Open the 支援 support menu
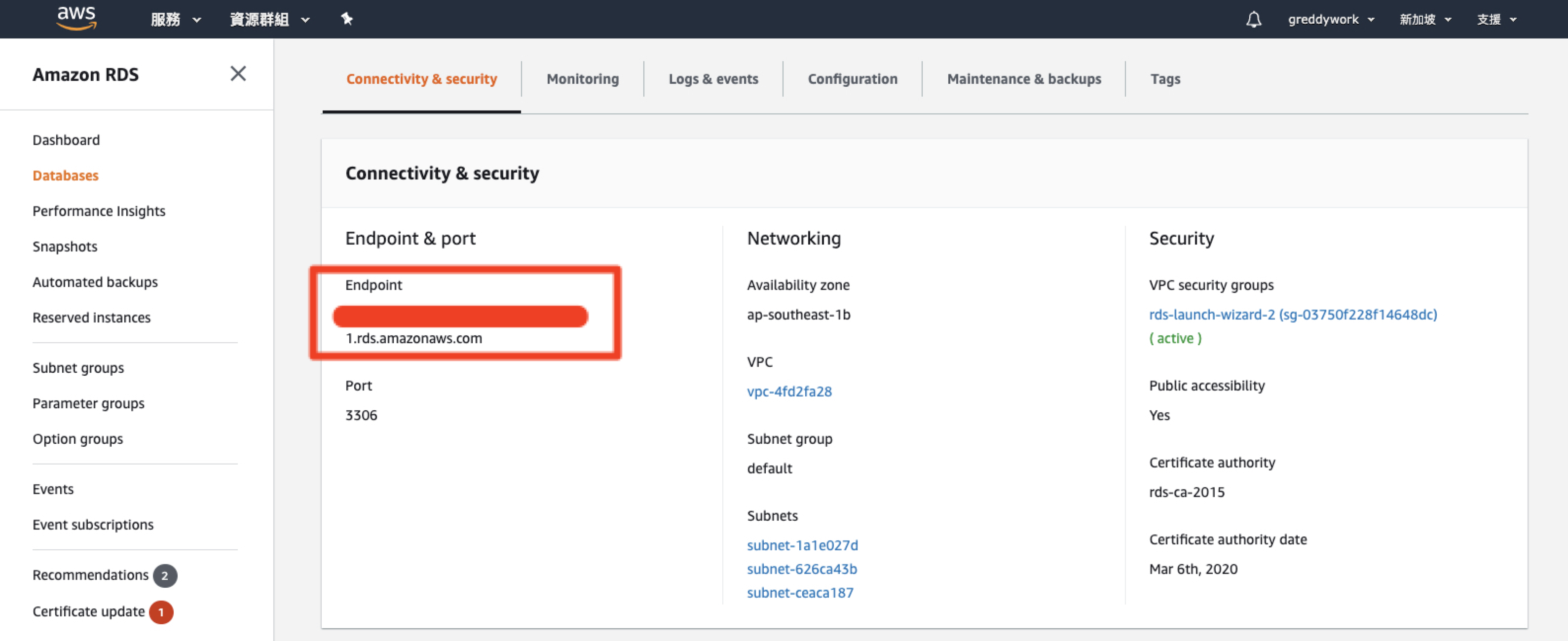 pos(1496,19)
